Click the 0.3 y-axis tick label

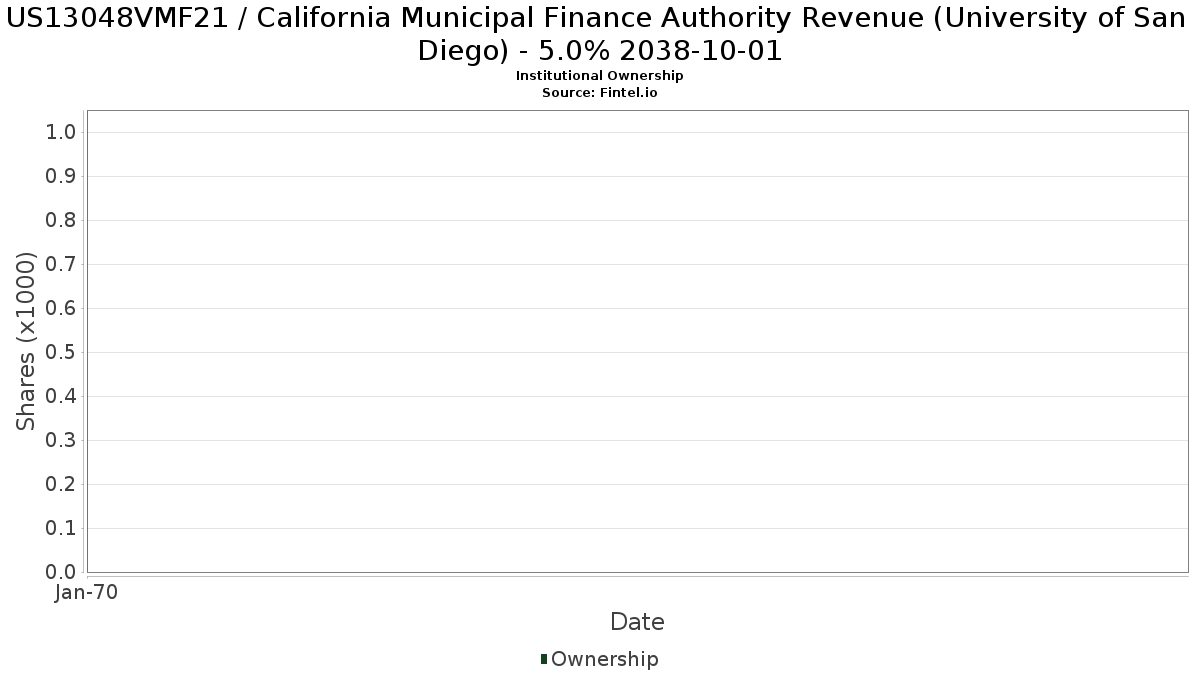pos(61,441)
